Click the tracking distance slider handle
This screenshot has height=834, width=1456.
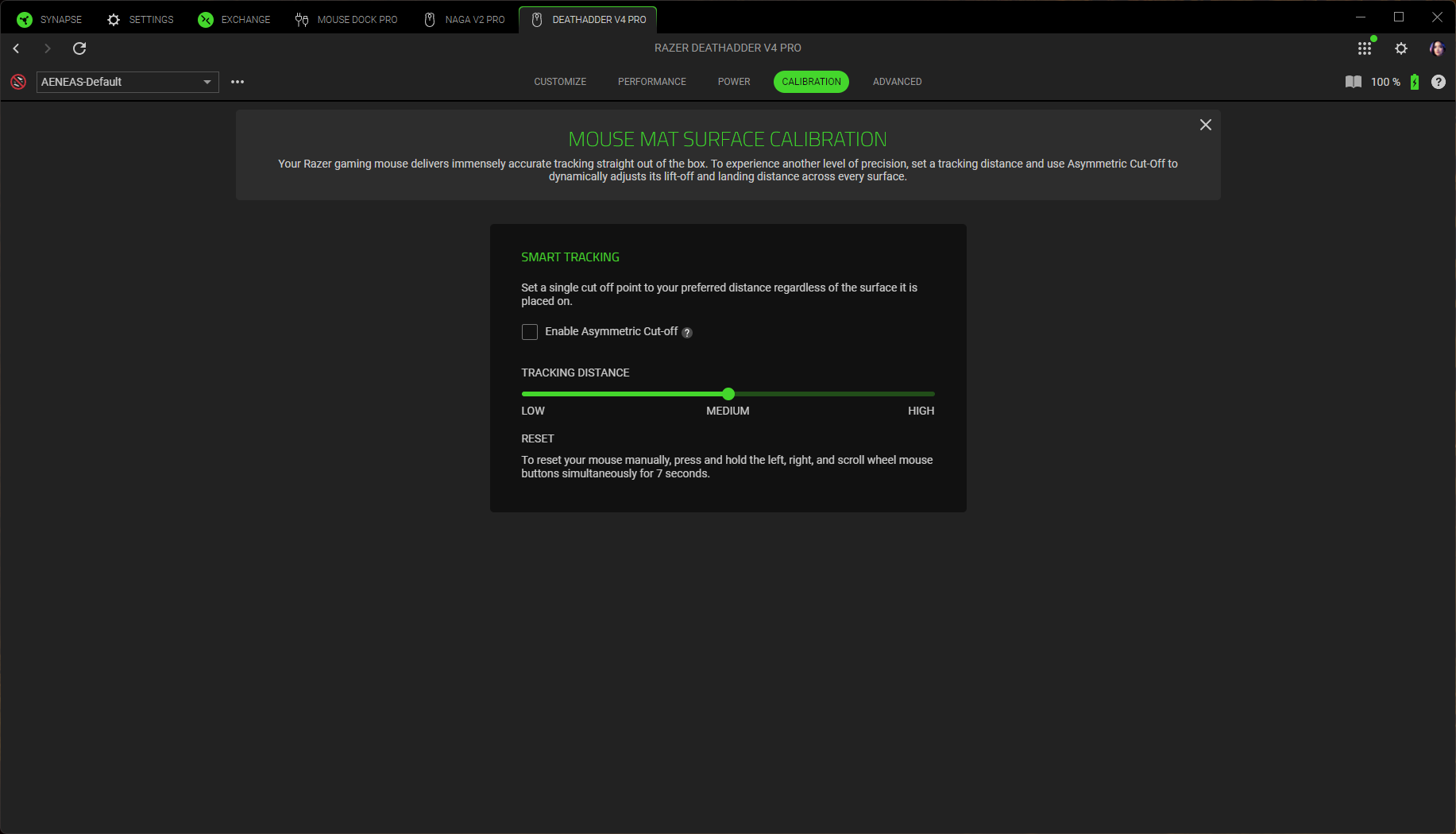click(728, 394)
